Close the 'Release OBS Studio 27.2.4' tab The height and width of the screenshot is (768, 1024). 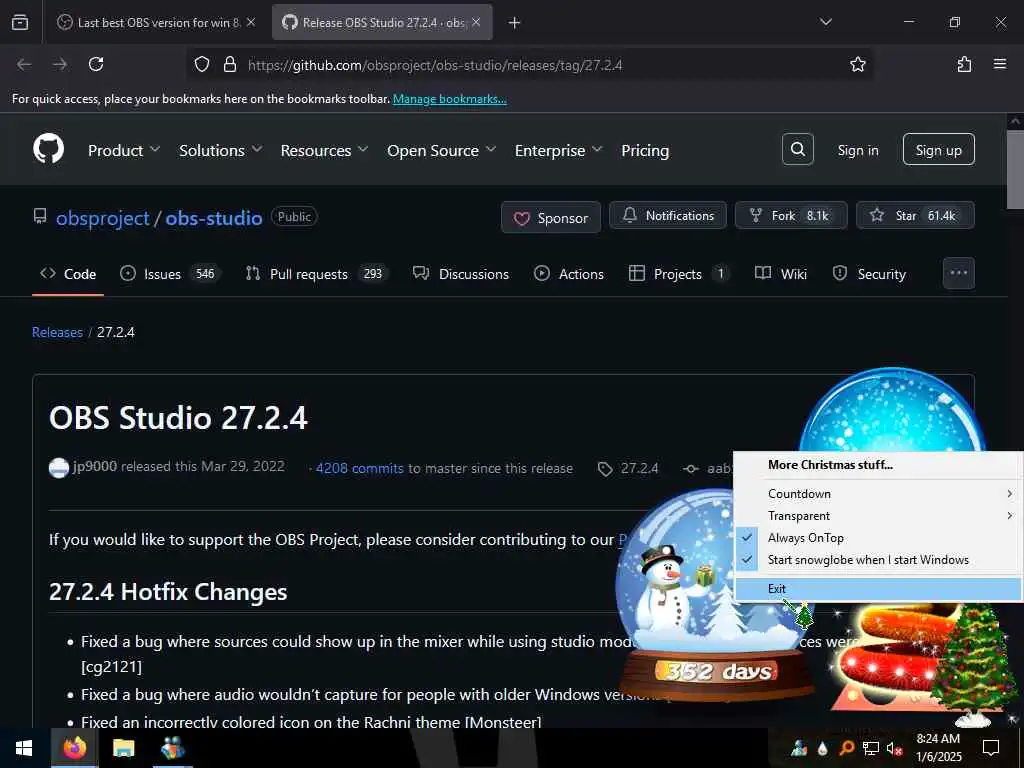[x=476, y=22]
